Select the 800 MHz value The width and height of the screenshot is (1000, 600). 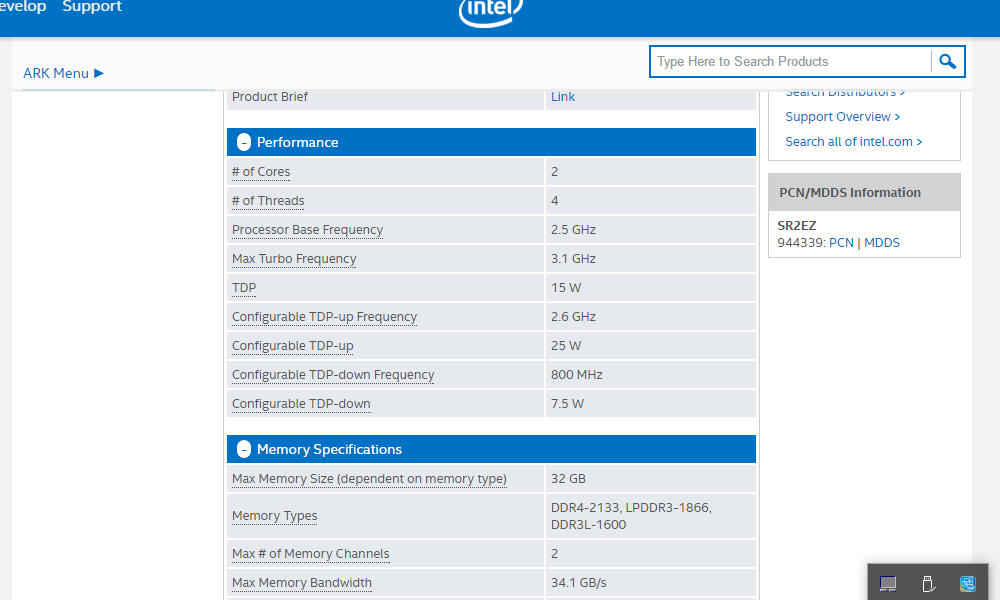(x=577, y=375)
